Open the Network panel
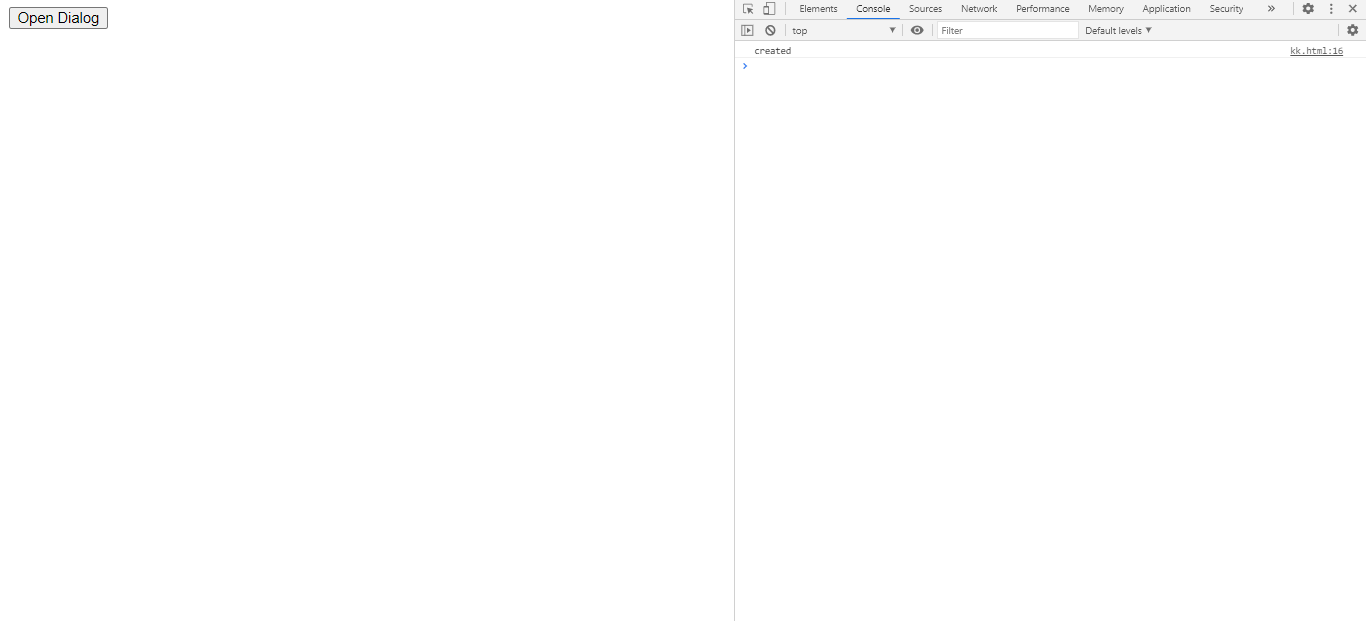1366x621 pixels. 978,8
